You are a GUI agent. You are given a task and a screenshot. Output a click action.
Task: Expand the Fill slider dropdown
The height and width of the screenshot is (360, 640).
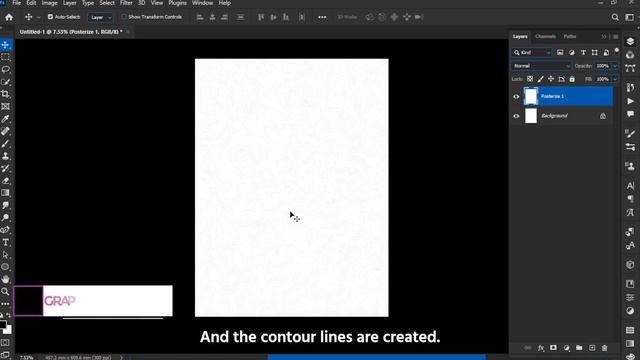click(615, 79)
